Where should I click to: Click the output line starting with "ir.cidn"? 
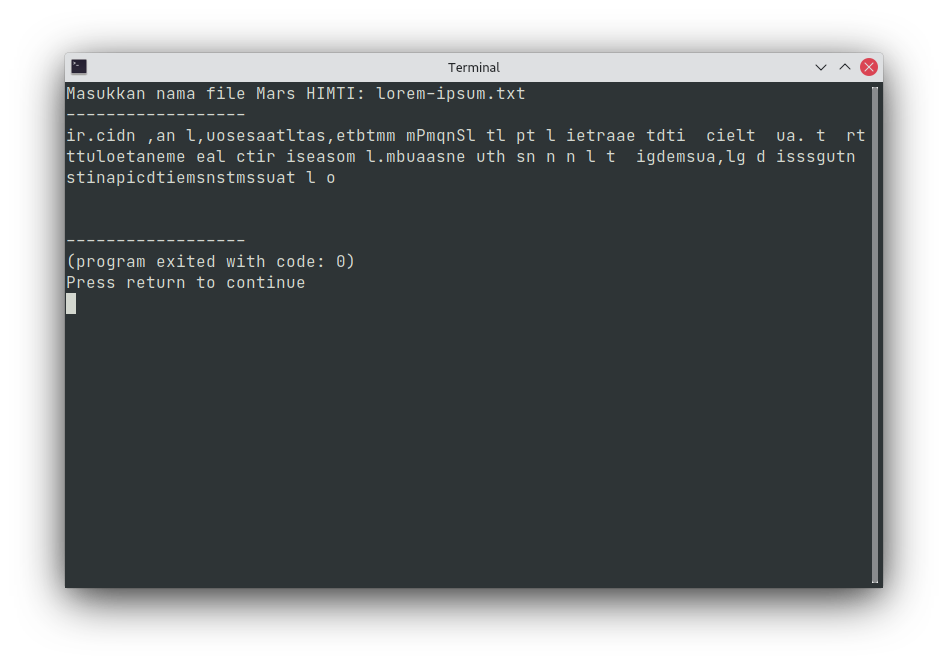[x=465, y=136]
